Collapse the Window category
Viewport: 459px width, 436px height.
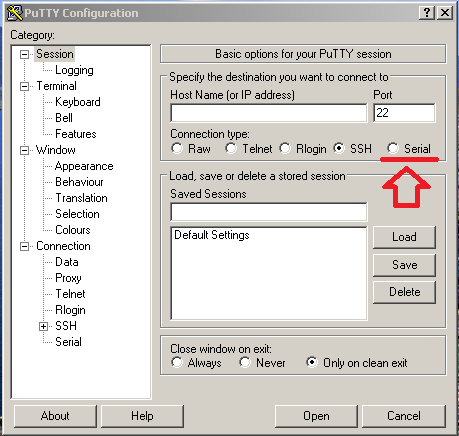point(24,150)
